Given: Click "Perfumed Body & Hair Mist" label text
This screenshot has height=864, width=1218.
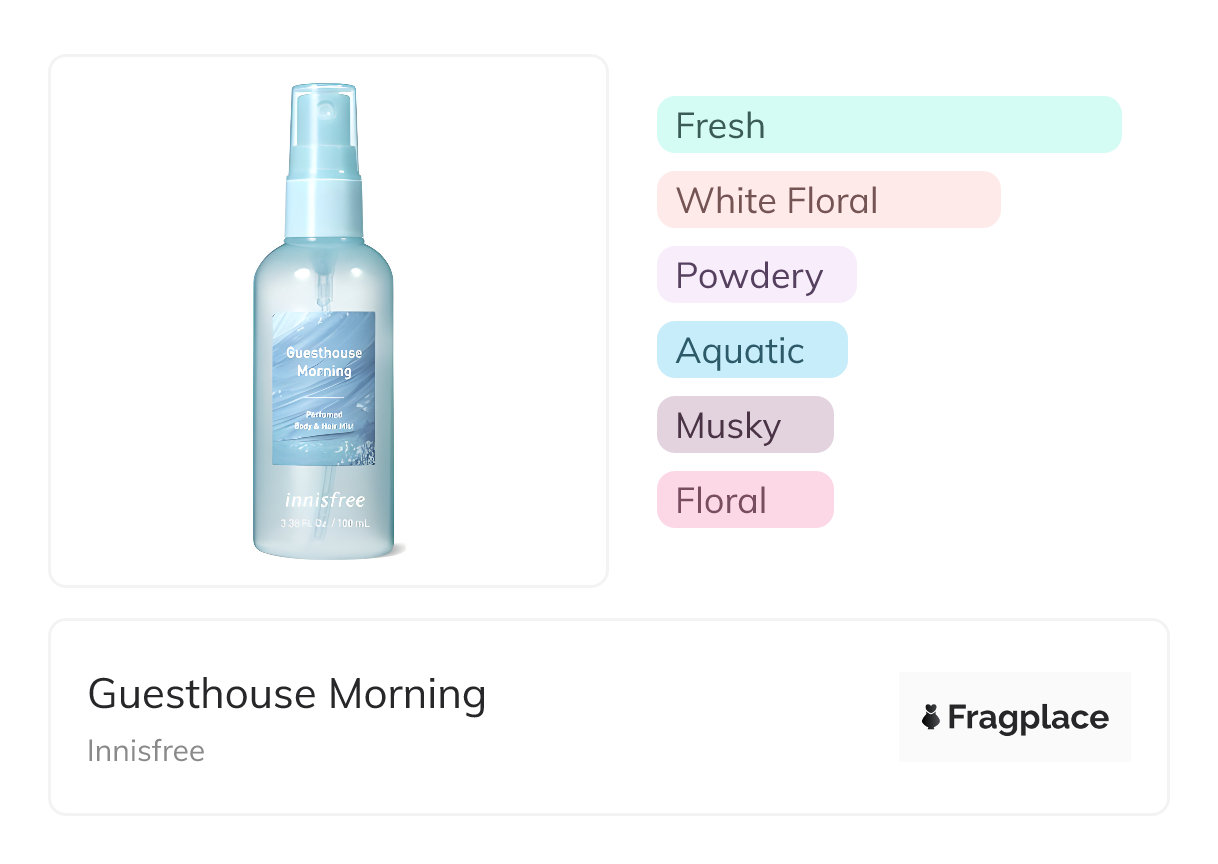Looking at the screenshot, I should [324, 420].
